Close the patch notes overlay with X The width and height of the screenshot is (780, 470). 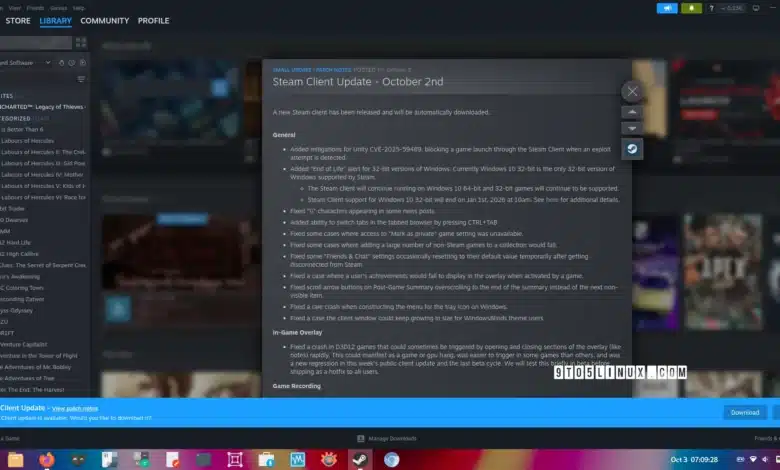point(632,92)
